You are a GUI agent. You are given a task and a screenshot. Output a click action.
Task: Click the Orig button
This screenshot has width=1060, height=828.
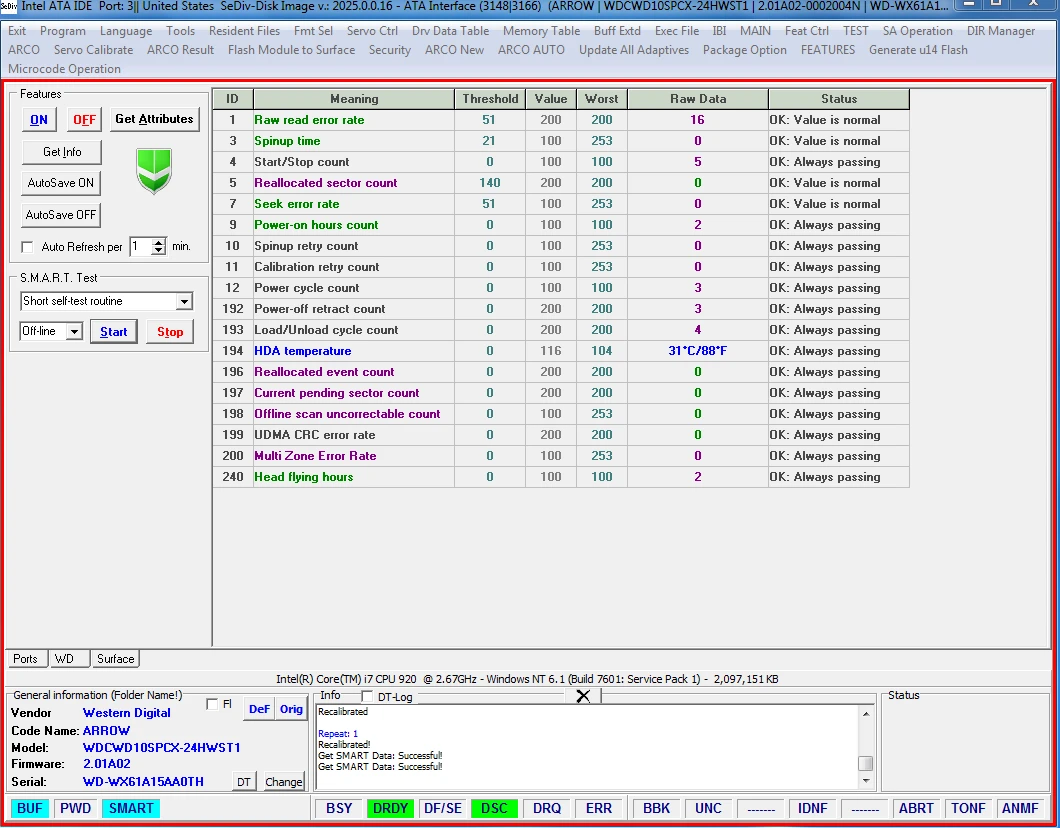[x=291, y=709]
